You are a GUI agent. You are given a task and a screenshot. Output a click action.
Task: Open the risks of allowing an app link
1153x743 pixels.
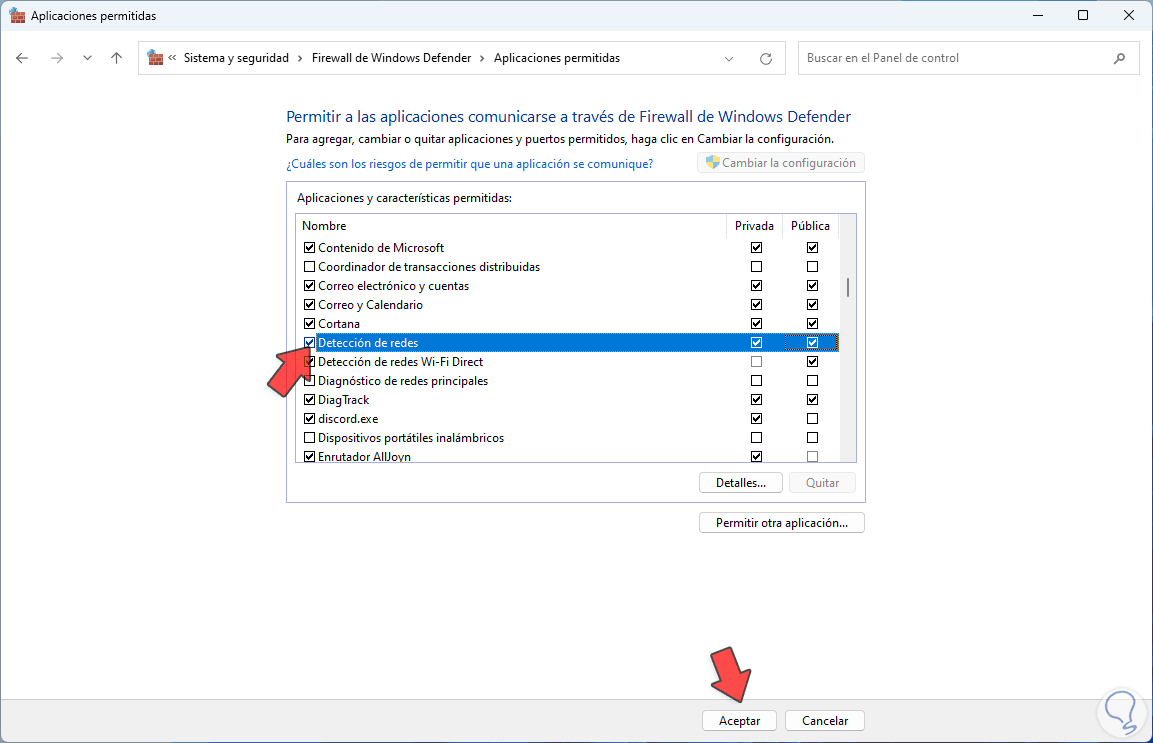point(469,164)
